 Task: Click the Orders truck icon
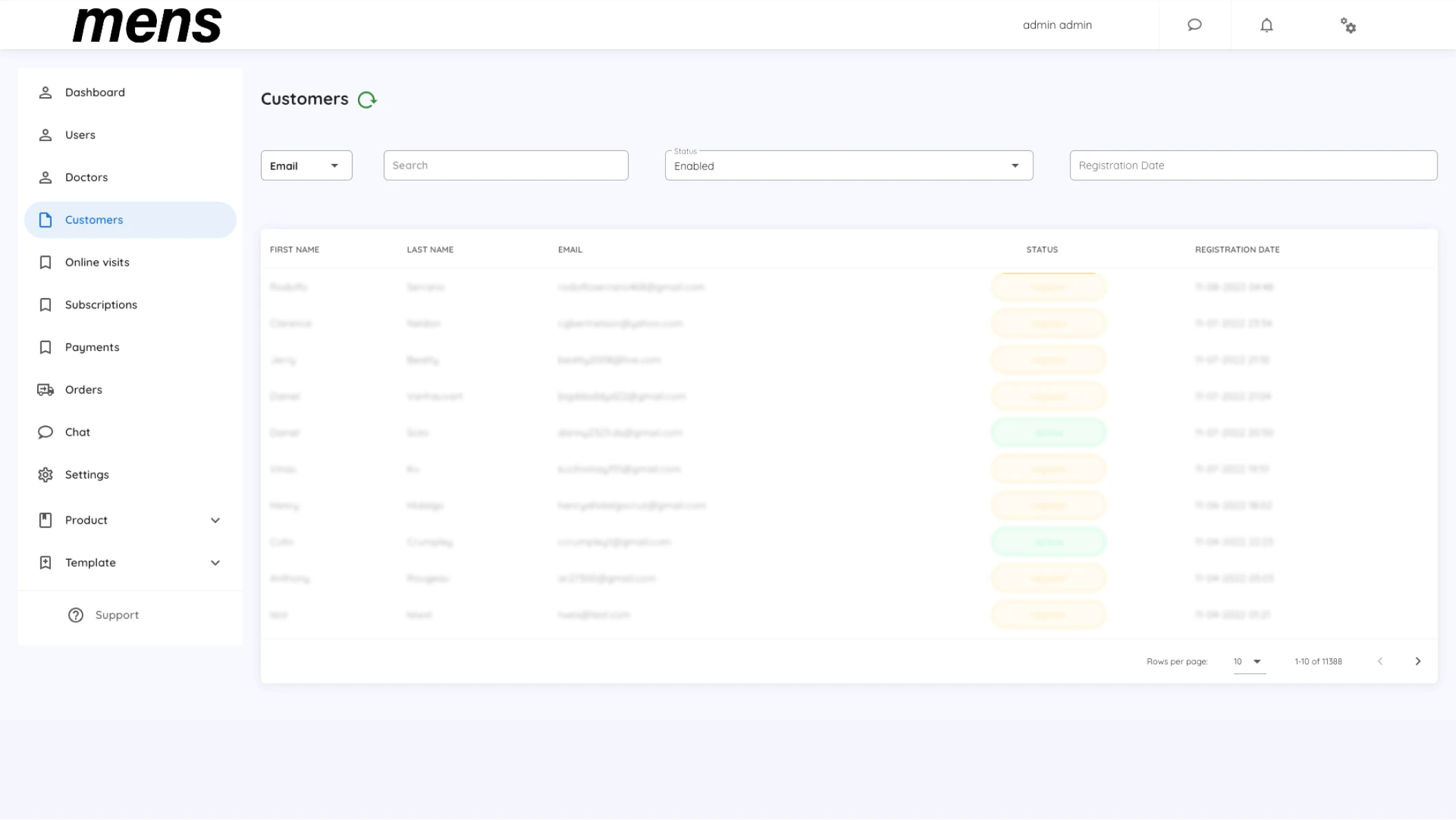click(45, 390)
